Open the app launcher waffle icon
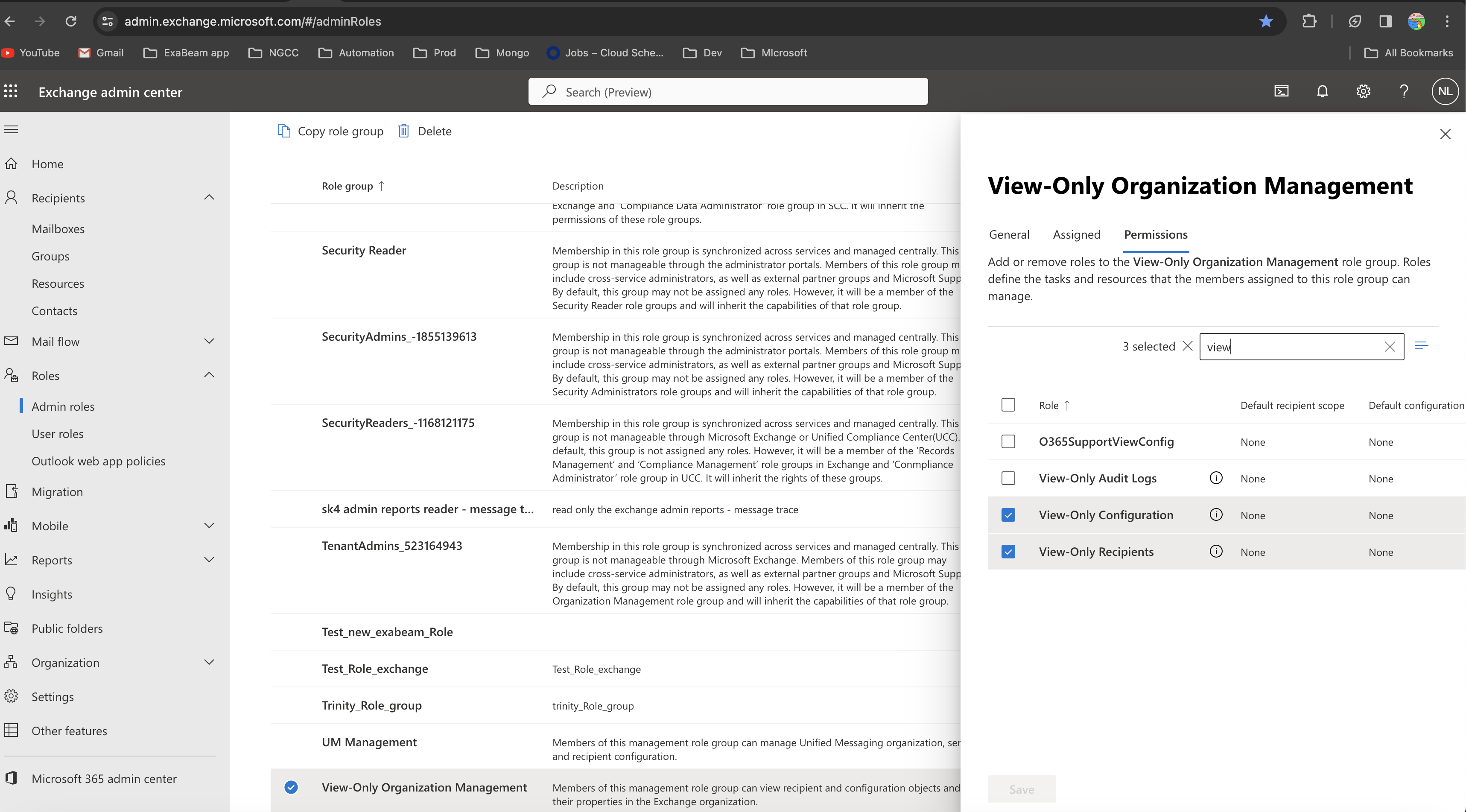This screenshot has height=812, width=1466. (x=11, y=92)
